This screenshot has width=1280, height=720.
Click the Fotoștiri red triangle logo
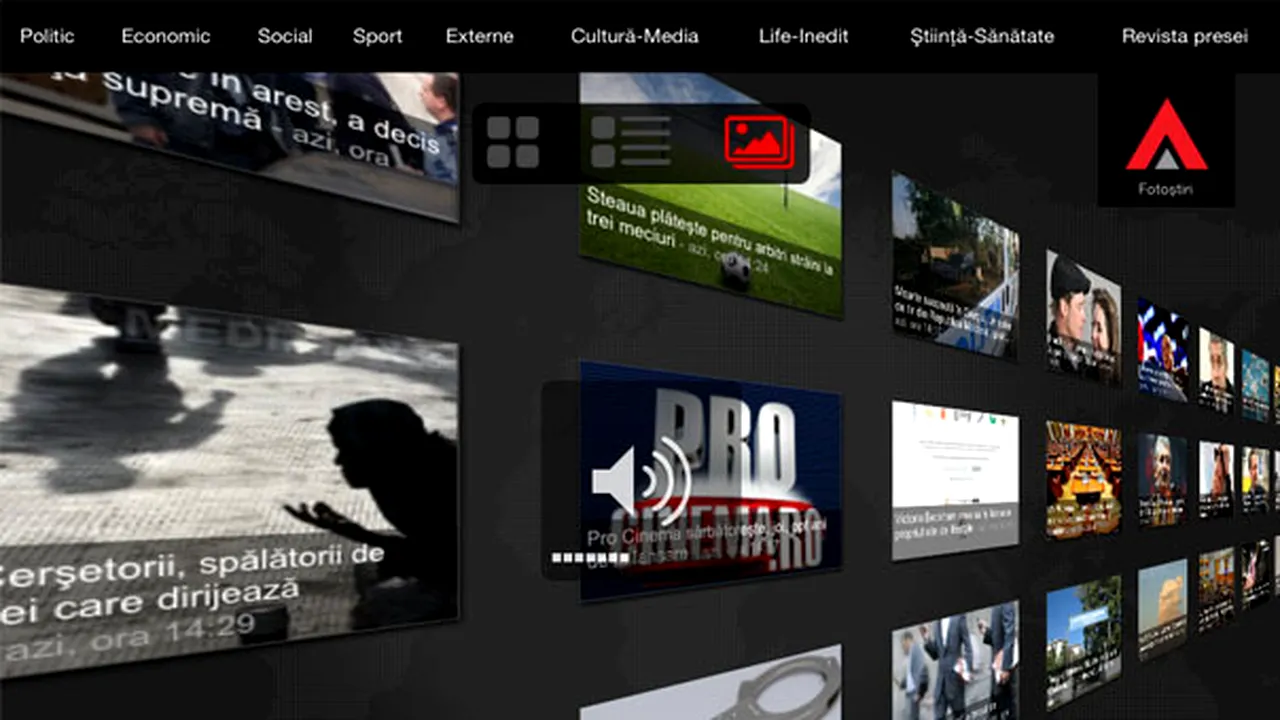[1166, 135]
